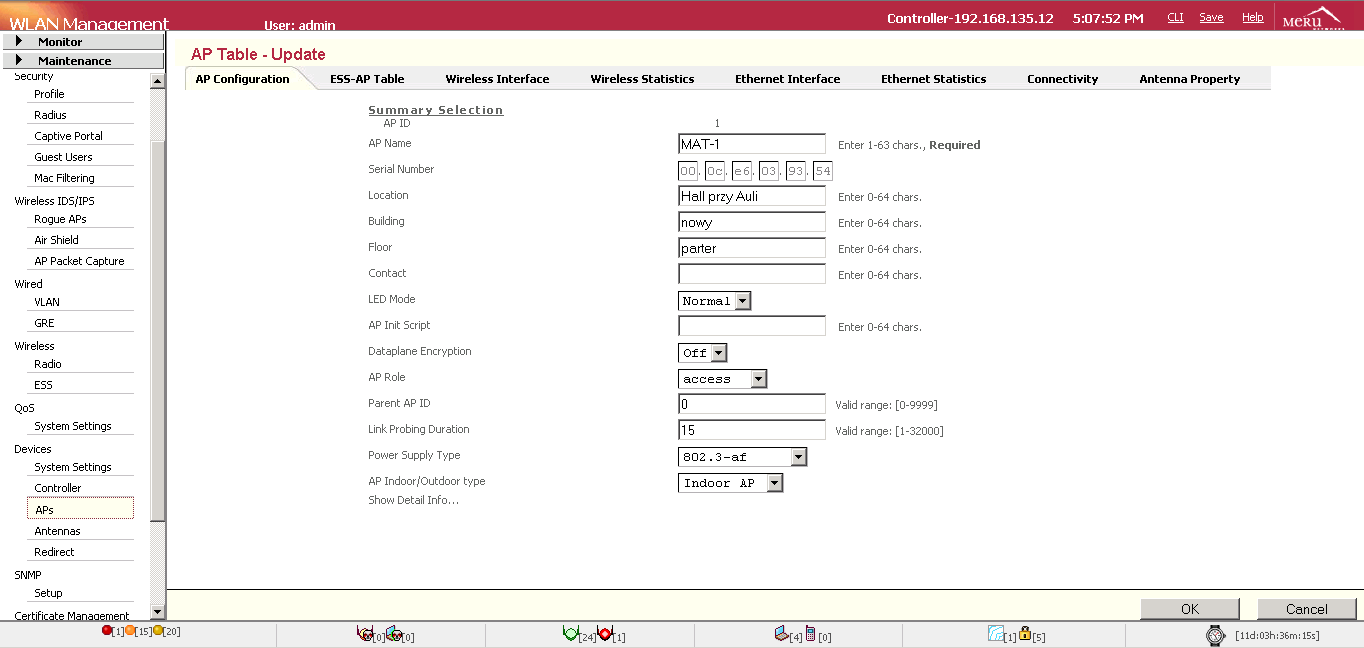Image resolution: width=1364 pixels, height=648 pixels.
Task: Click the second skull rogue icon
Action: pyautogui.click(x=393, y=634)
